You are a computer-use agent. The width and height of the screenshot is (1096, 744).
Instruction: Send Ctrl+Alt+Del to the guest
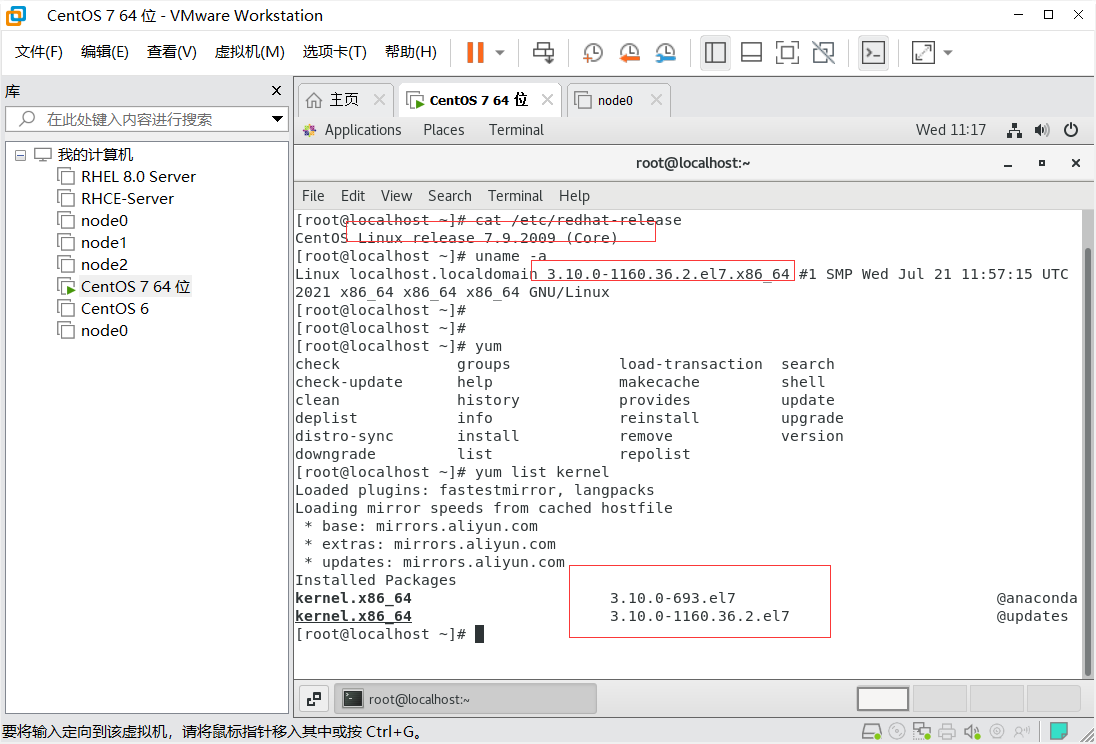[x=543, y=53]
